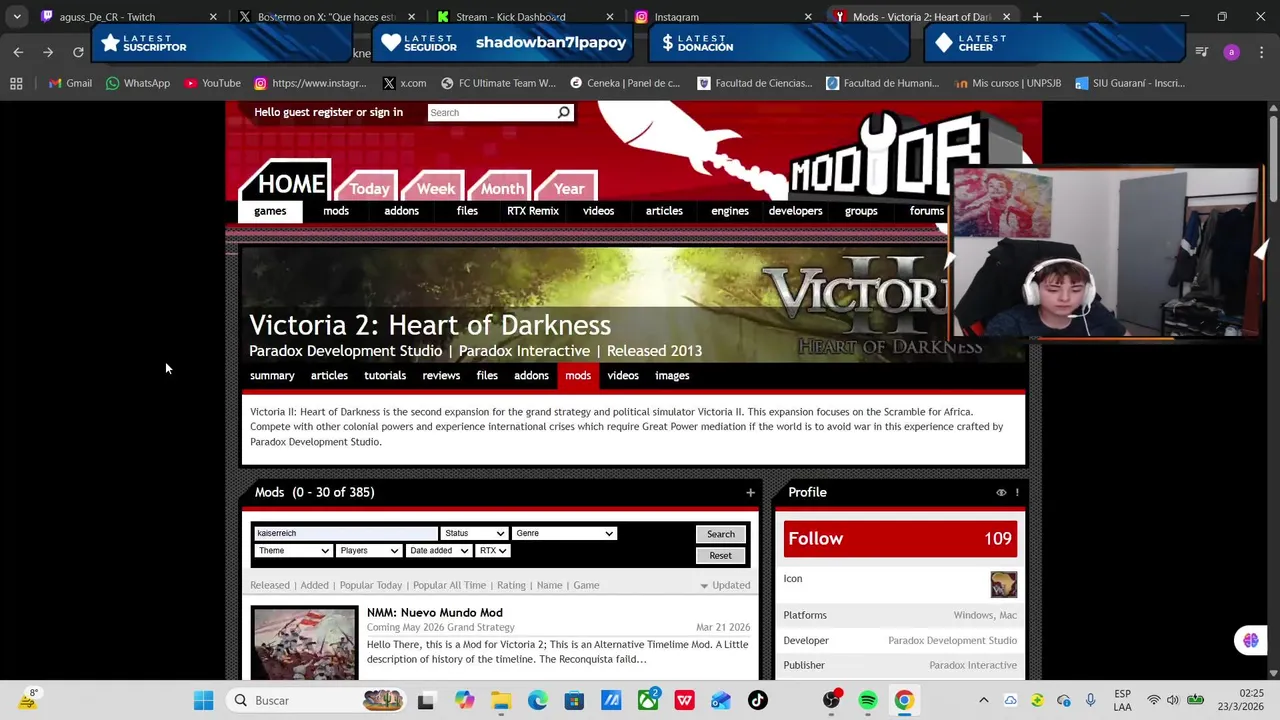Open the game's reviews tab
Viewport: 1280px width, 720px height.
tap(441, 376)
